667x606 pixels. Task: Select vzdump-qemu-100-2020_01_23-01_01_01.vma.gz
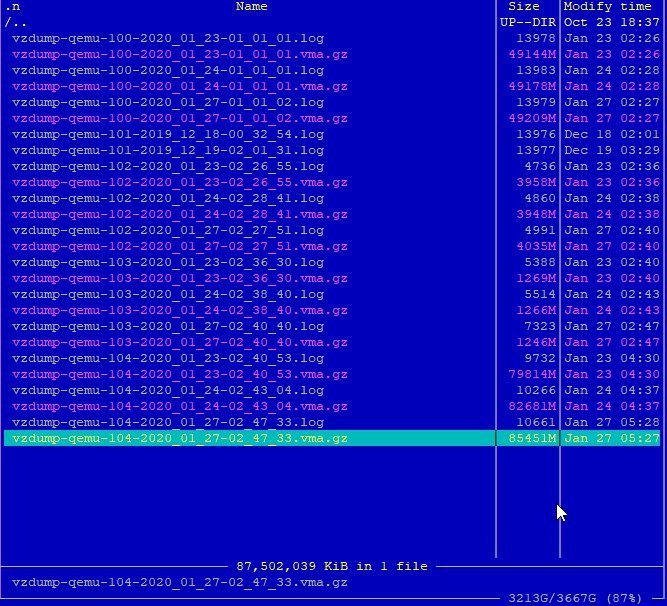[x=180, y=54]
